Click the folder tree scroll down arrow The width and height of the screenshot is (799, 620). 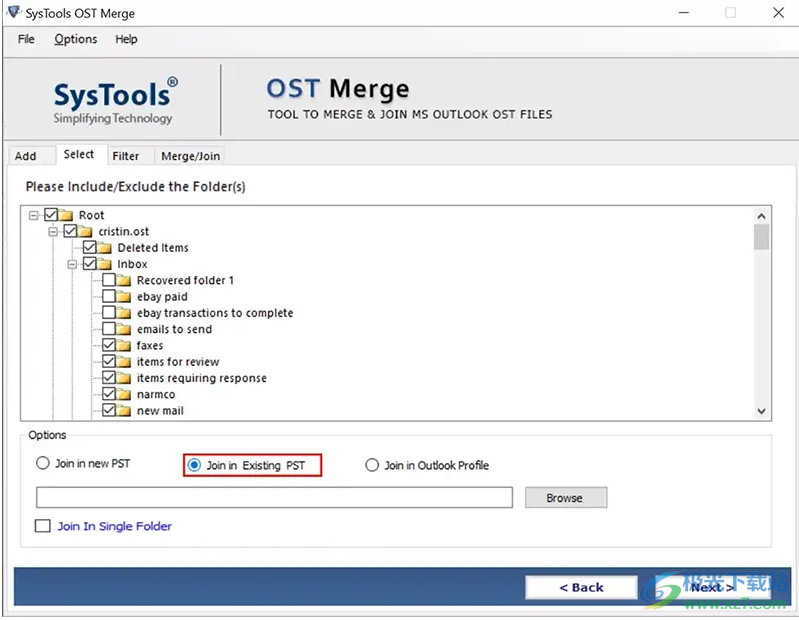(x=762, y=410)
